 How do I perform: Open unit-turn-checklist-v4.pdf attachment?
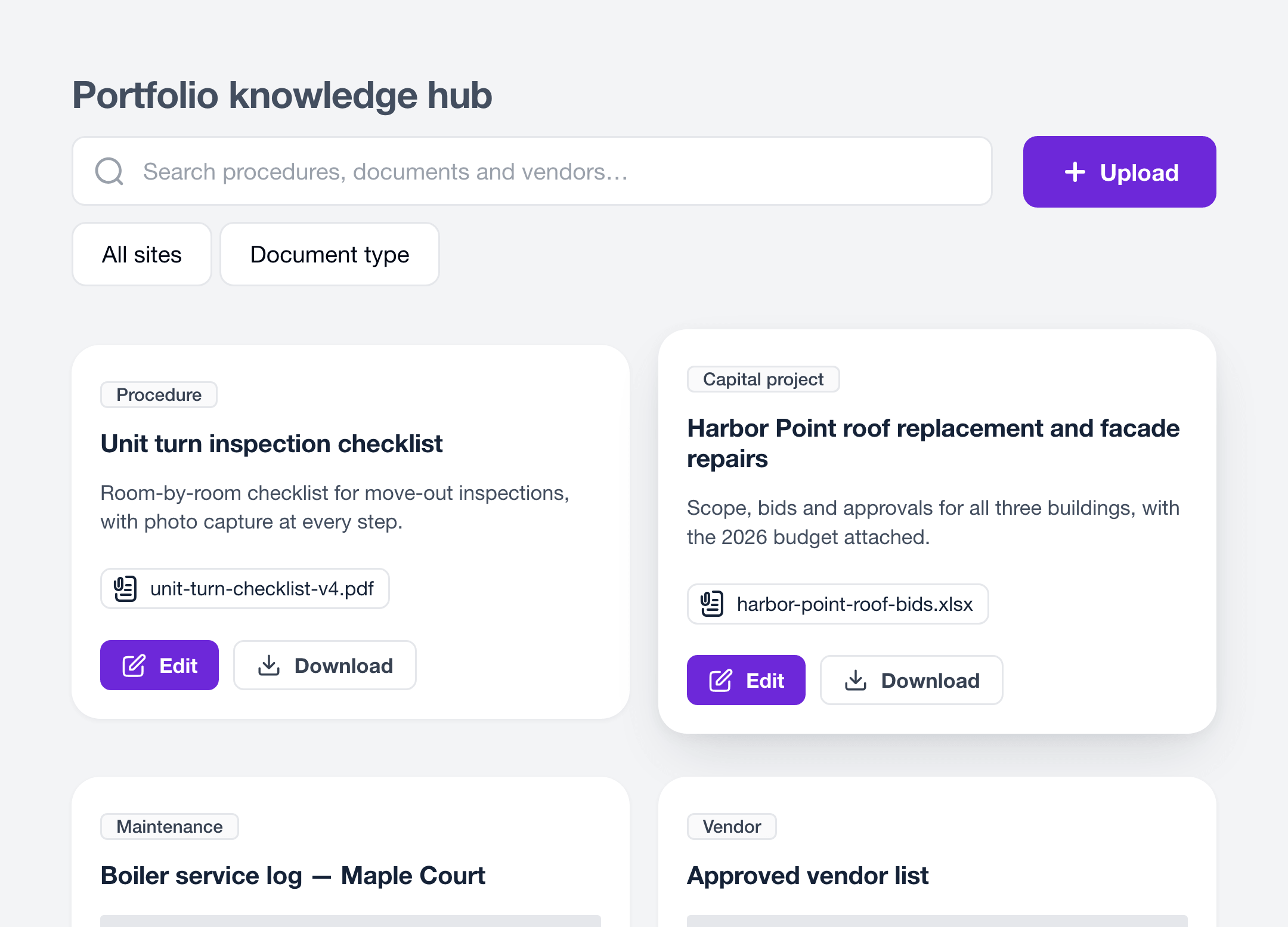click(x=245, y=589)
